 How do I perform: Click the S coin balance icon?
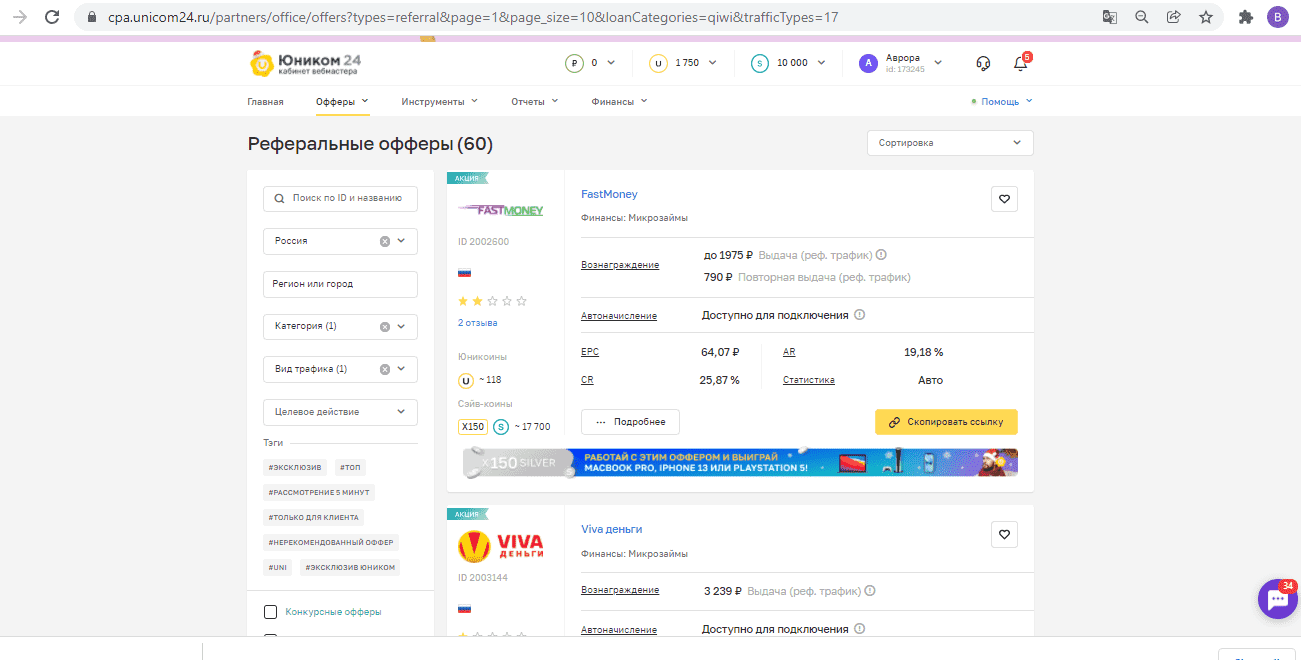click(760, 63)
